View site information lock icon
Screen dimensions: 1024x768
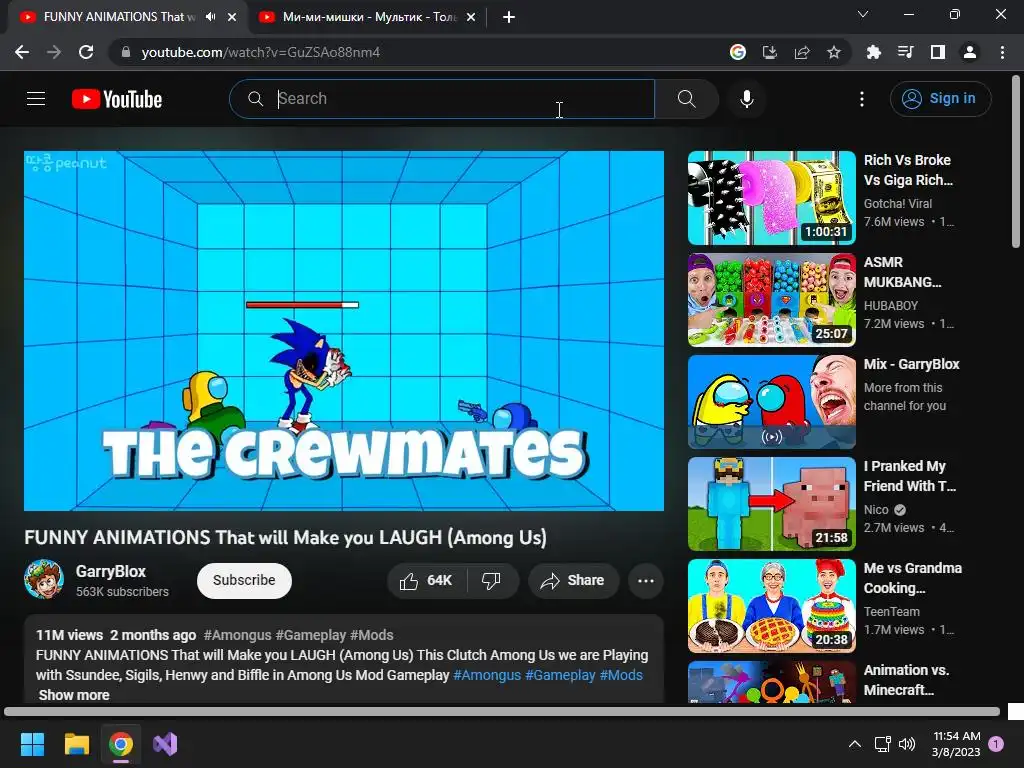(x=126, y=52)
